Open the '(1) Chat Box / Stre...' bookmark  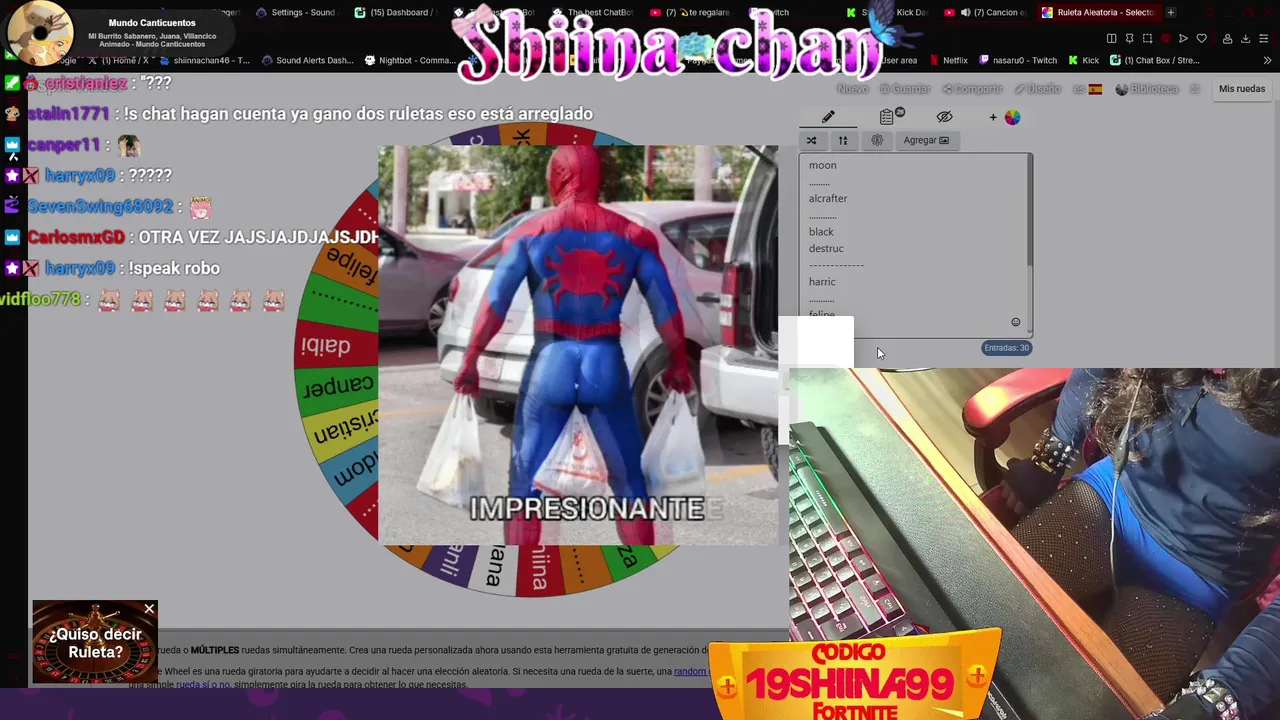[x=1154, y=60]
